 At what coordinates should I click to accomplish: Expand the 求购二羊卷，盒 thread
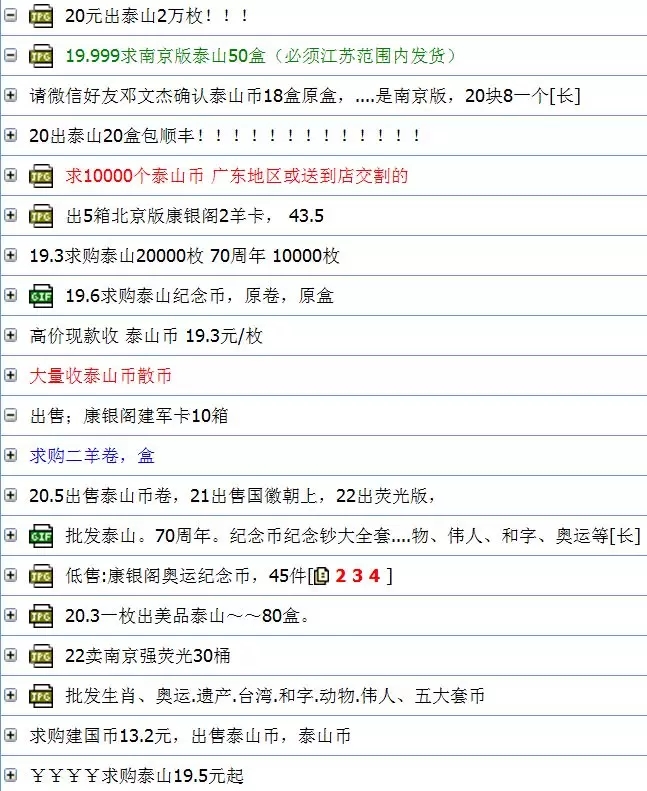(11, 455)
